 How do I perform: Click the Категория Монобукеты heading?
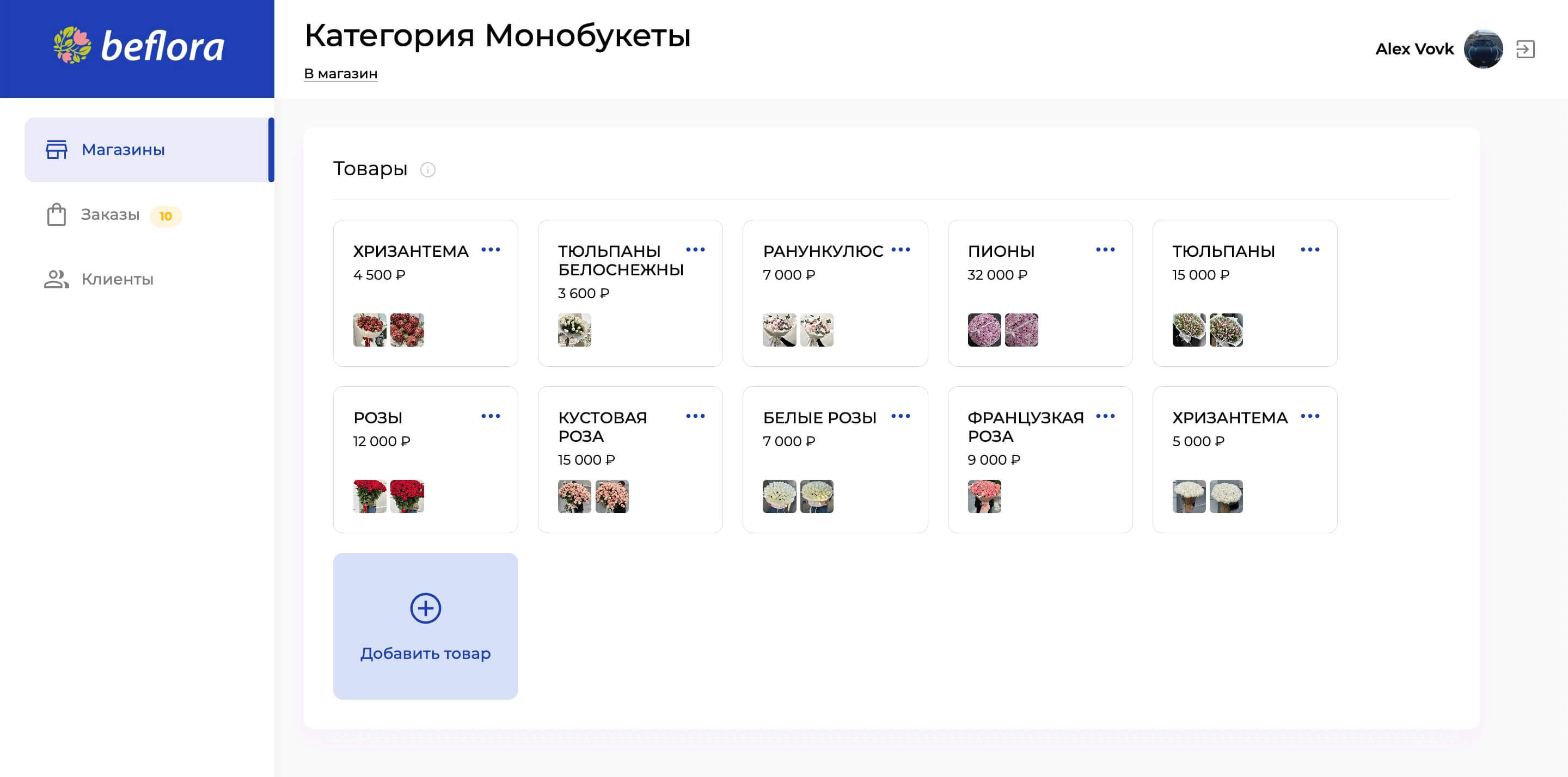click(x=497, y=35)
